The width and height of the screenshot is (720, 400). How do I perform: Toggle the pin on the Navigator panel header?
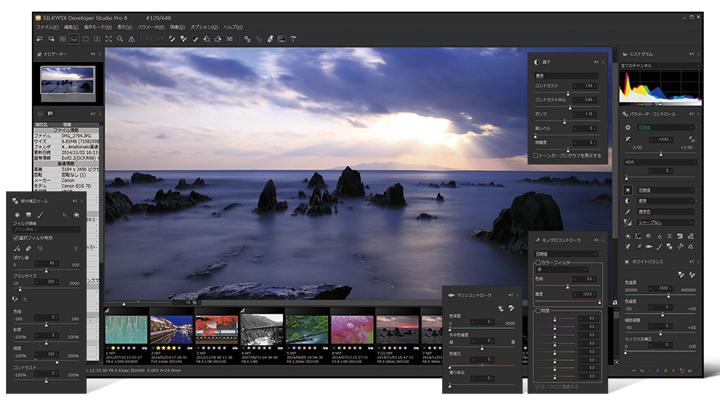point(92,54)
